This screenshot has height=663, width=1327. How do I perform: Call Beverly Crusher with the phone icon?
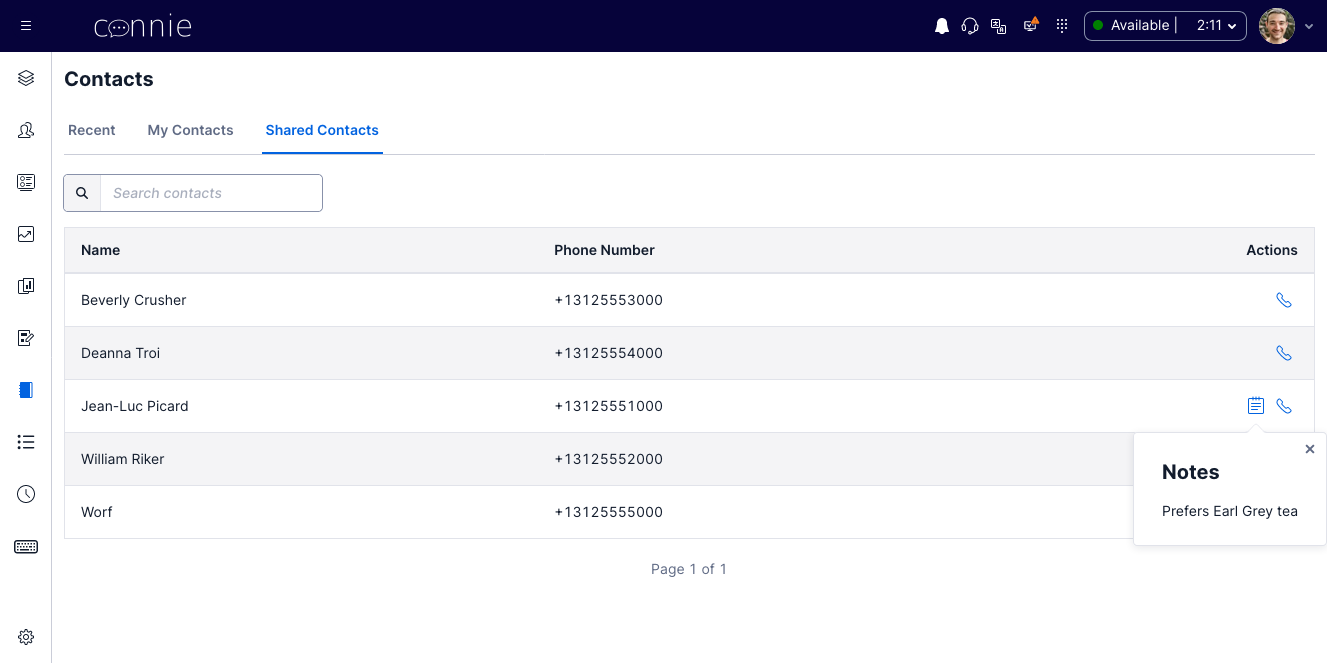pyautogui.click(x=1284, y=300)
